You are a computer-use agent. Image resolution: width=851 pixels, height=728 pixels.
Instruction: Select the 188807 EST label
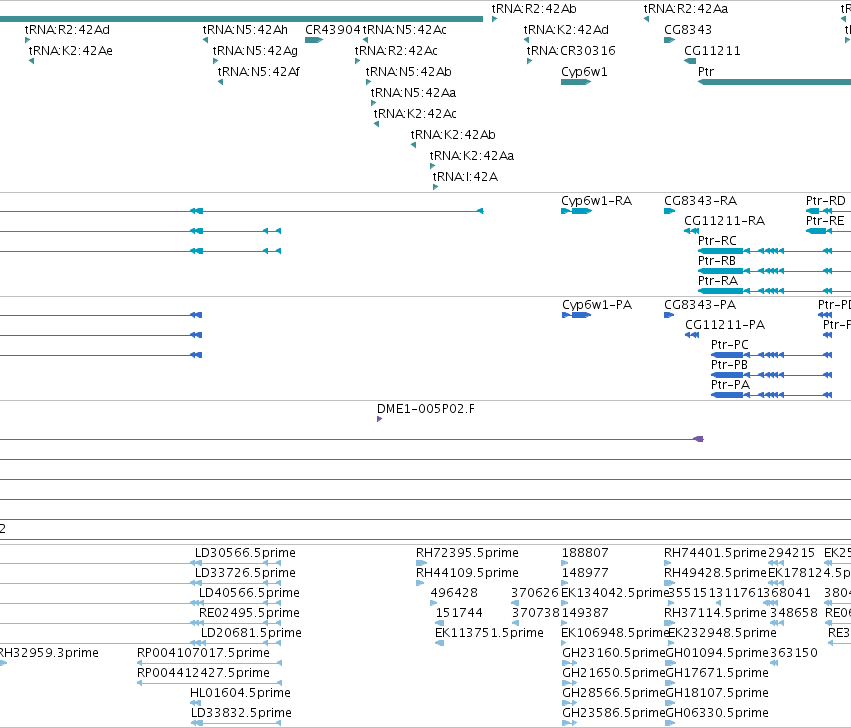click(585, 553)
